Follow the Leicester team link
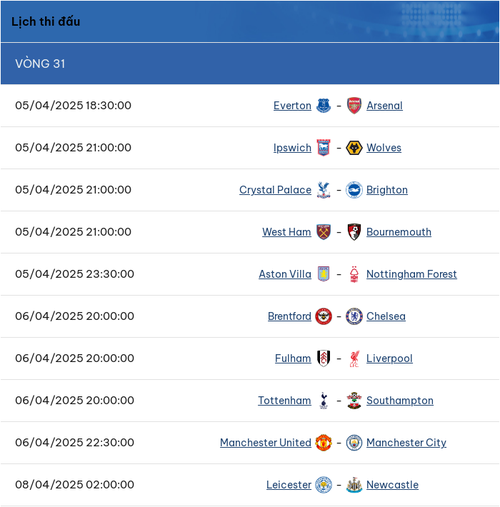This screenshot has width=500, height=507. (x=289, y=485)
